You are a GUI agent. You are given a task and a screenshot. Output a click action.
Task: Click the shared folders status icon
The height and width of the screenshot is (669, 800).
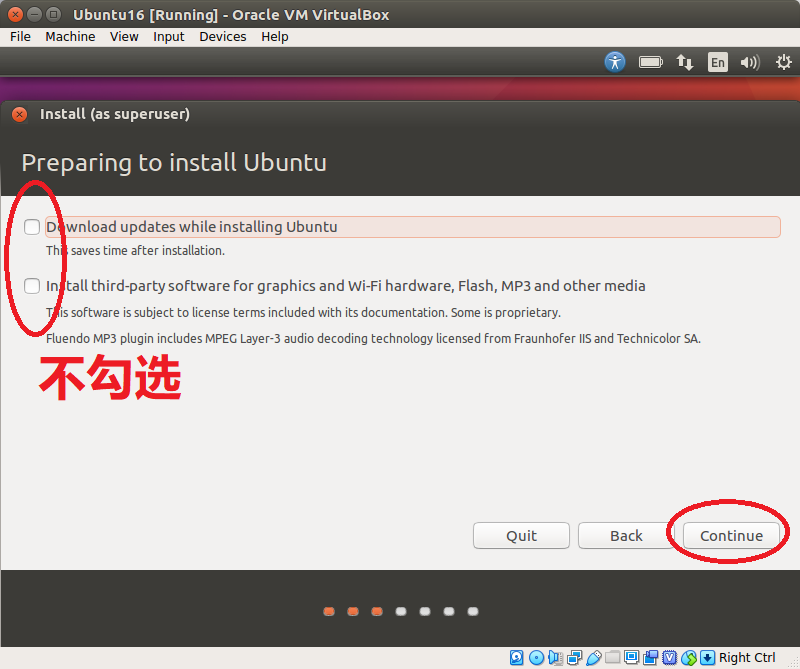pyautogui.click(x=613, y=657)
